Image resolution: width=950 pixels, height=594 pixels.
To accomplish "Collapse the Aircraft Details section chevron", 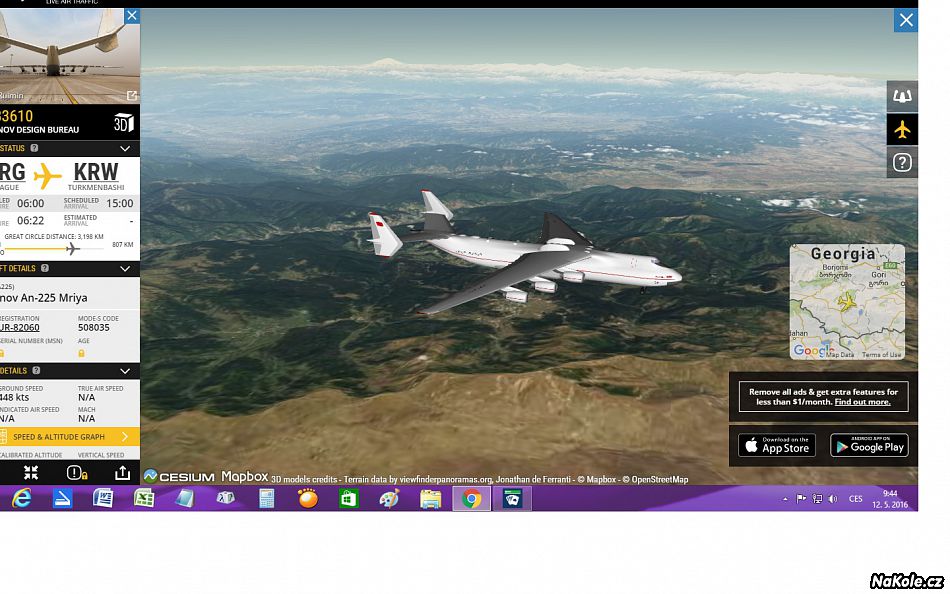I will (125, 269).
